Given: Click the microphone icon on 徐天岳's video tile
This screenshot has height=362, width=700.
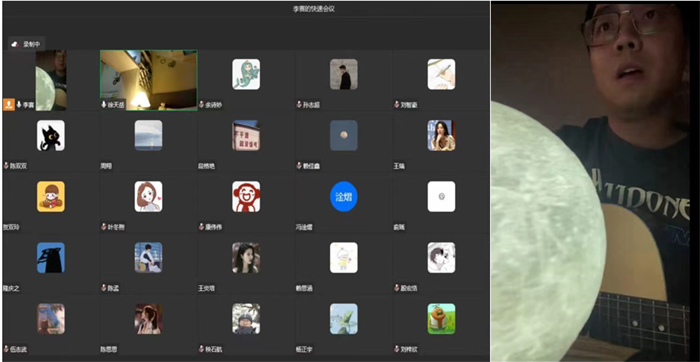Looking at the screenshot, I should coord(104,105).
